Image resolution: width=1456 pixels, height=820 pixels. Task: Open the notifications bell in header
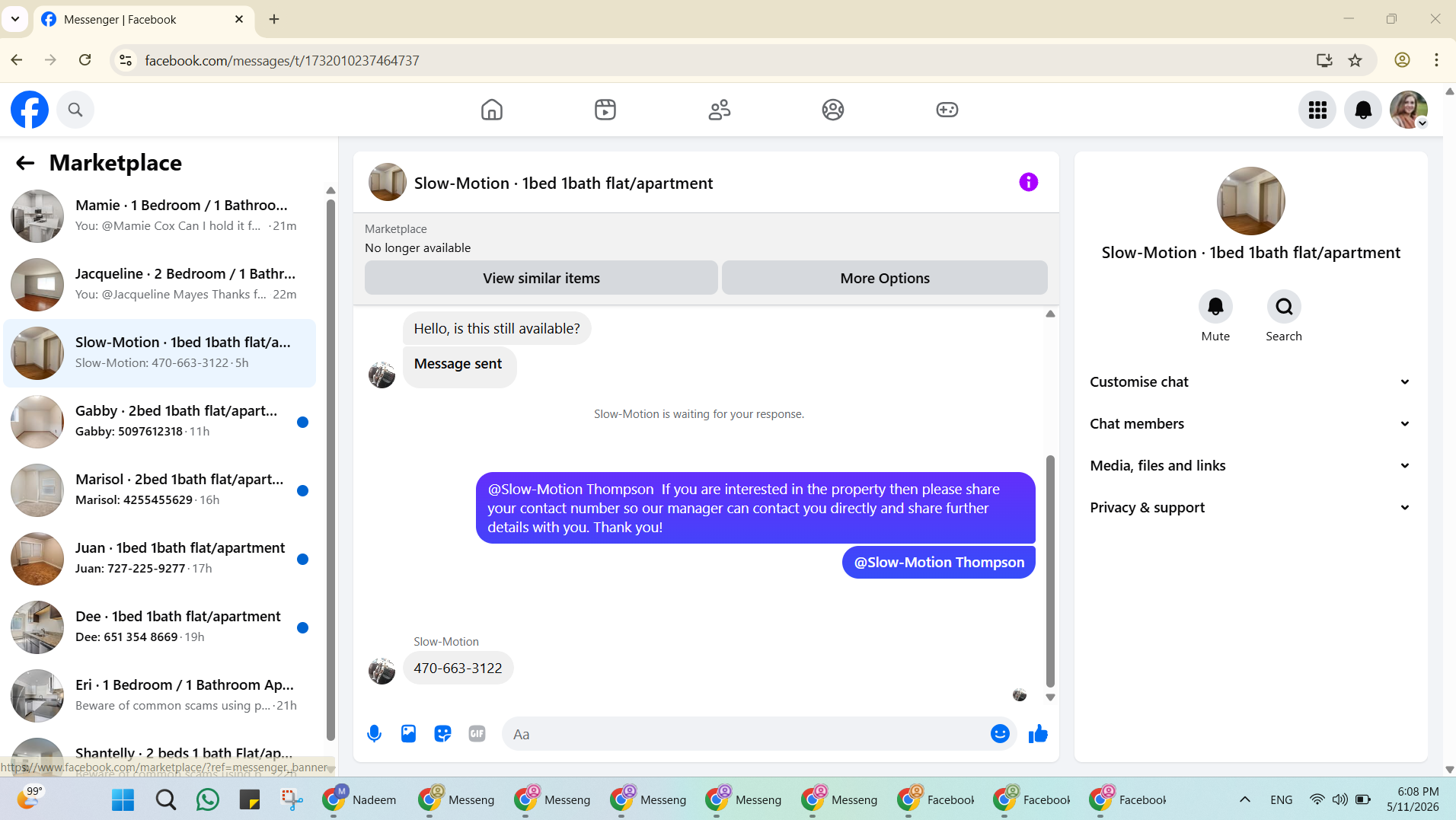point(1363,110)
